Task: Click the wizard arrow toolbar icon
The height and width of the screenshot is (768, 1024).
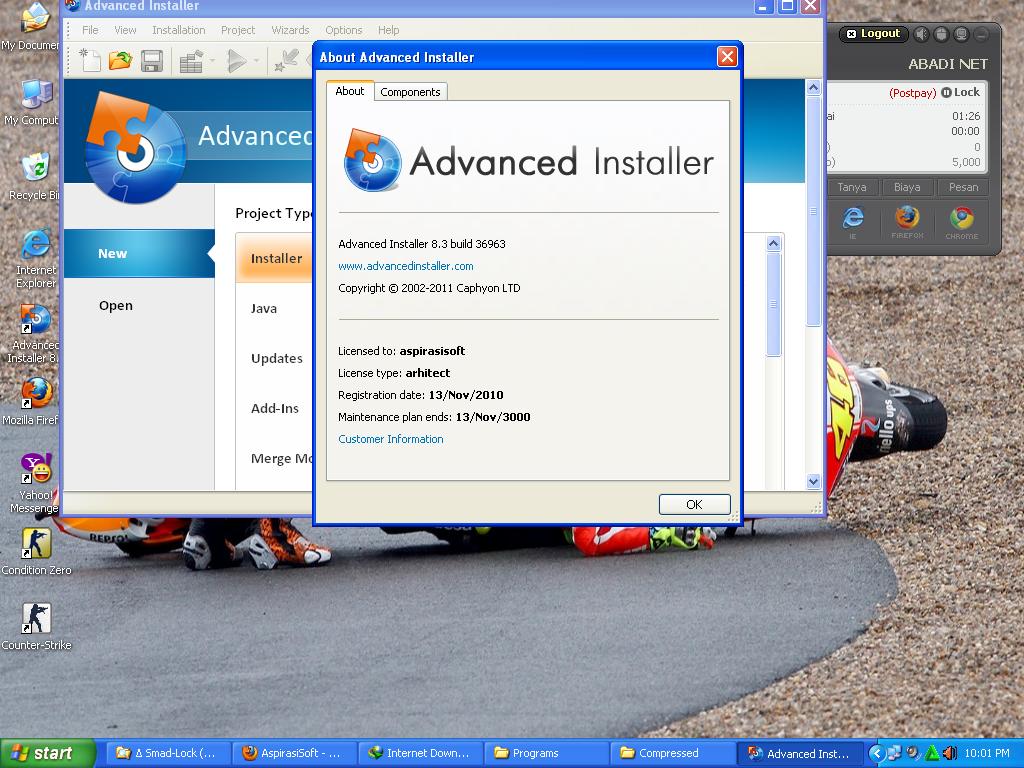Action: point(286,61)
